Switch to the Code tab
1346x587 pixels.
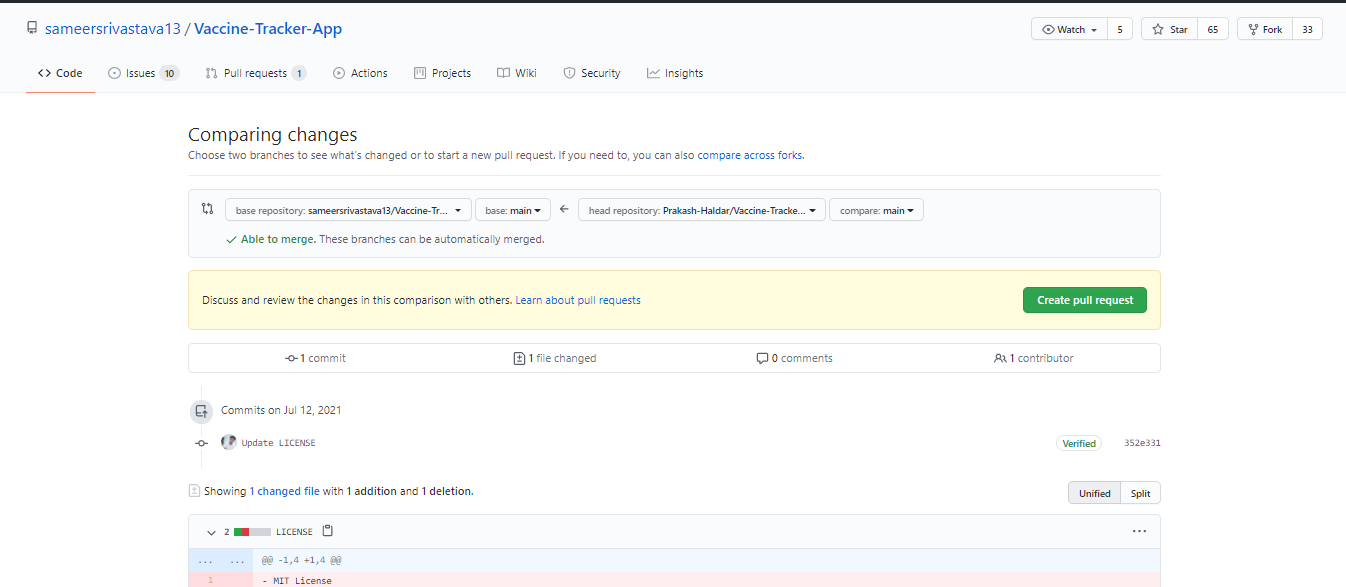60,73
